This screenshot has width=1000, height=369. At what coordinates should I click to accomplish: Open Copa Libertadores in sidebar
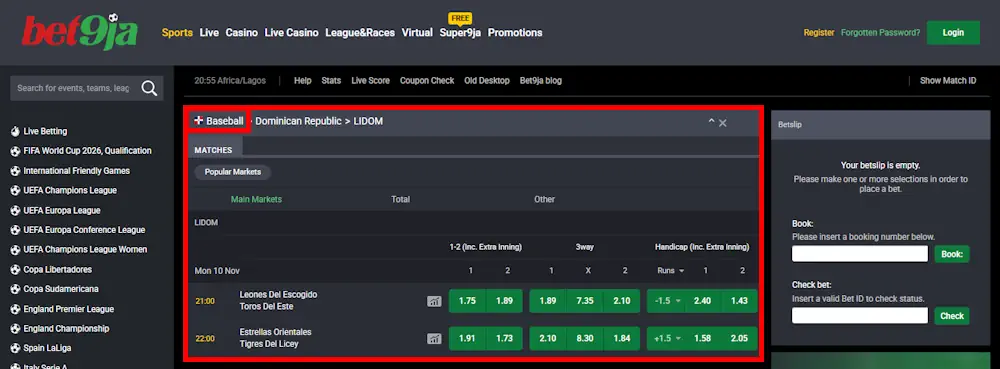click(x=57, y=270)
